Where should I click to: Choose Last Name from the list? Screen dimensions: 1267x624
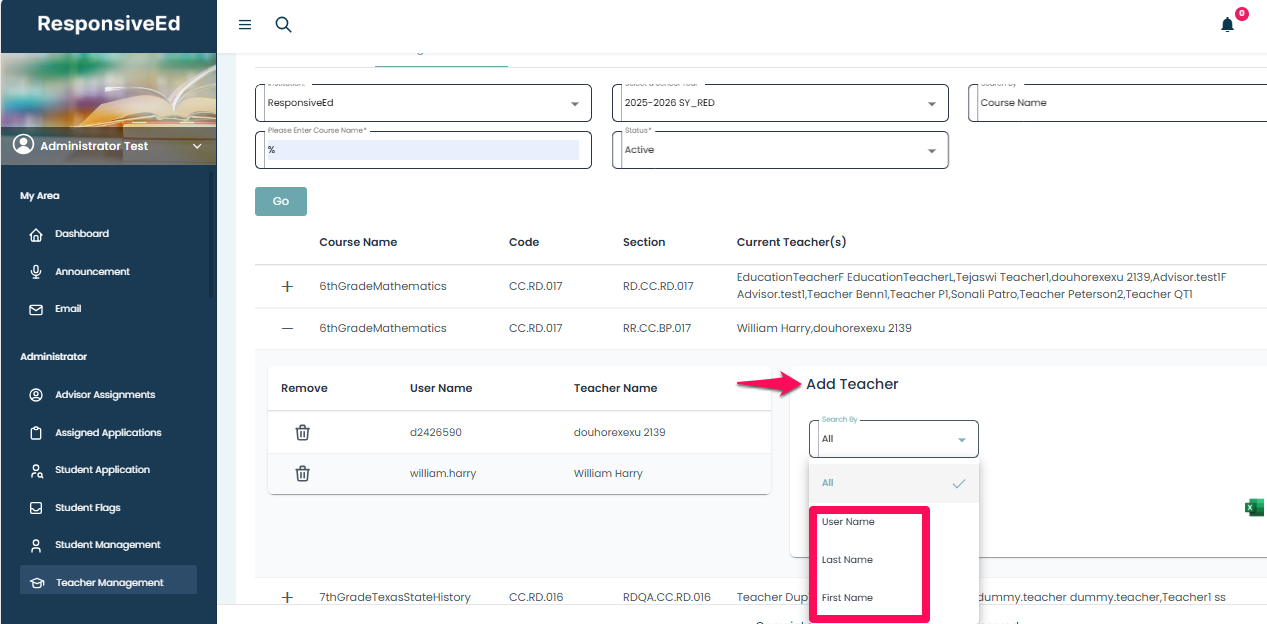coord(847,560)
